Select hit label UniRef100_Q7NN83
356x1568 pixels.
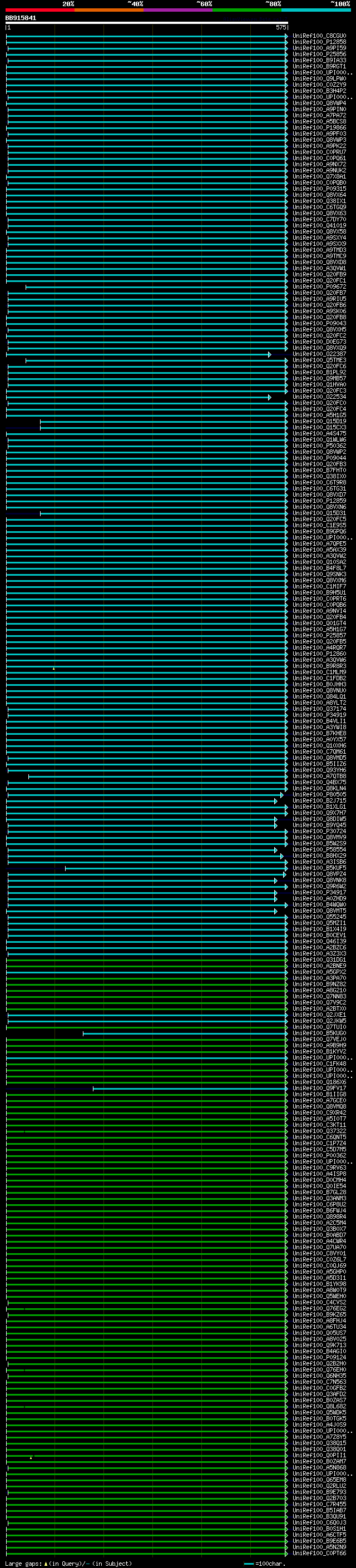[x=319, y=996]
